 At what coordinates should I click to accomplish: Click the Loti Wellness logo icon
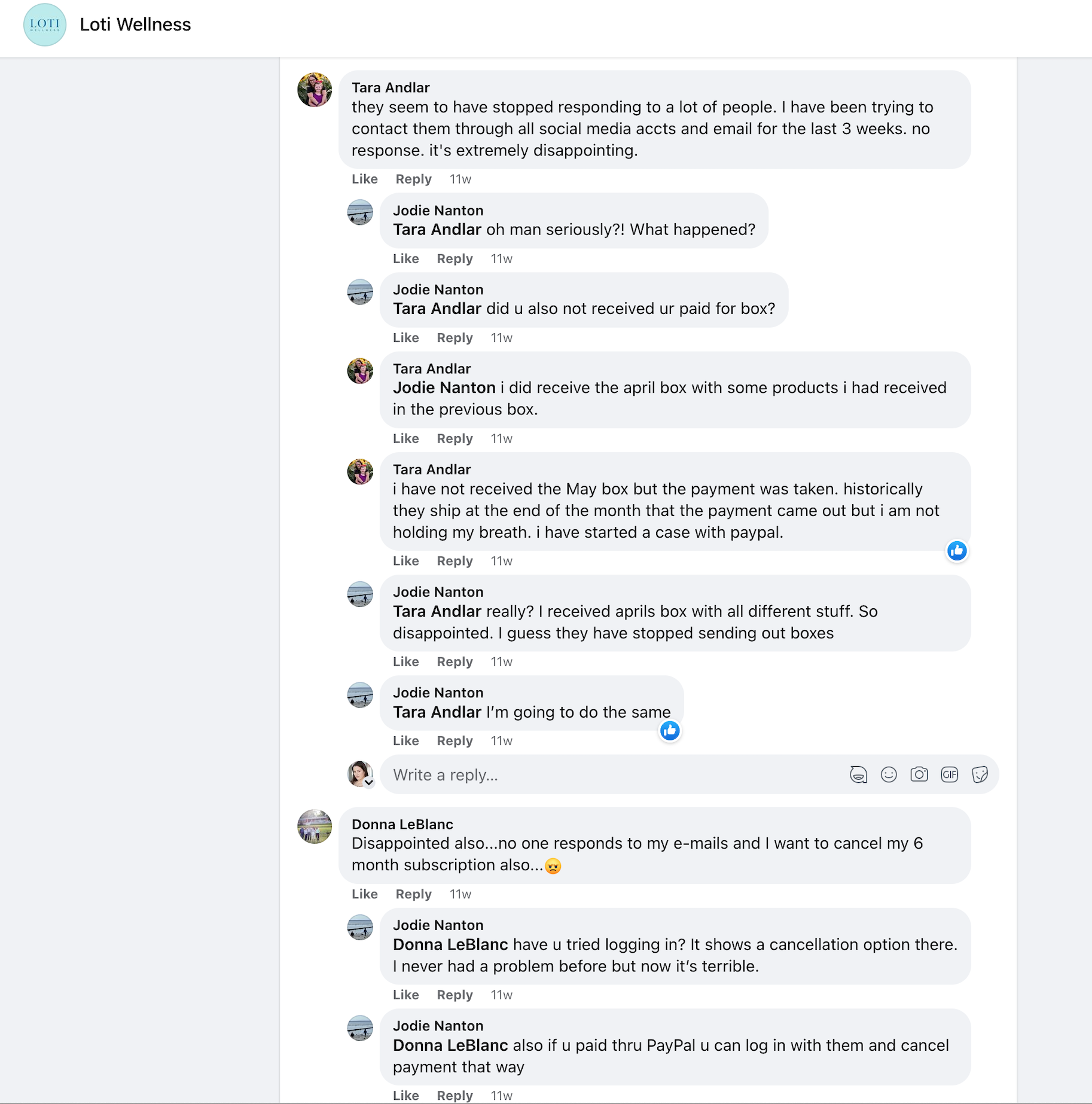coord(45,25)
